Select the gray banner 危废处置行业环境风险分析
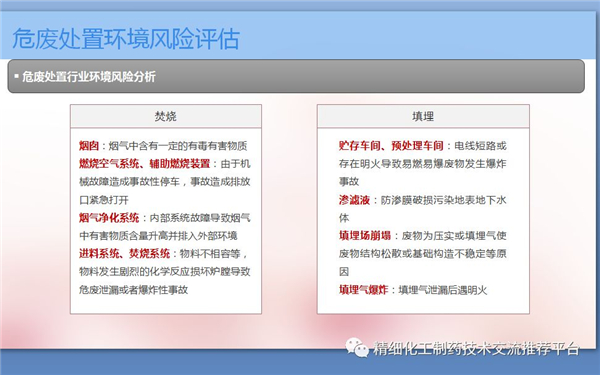Viewport: 600px width, 375px height. (296, 76)
